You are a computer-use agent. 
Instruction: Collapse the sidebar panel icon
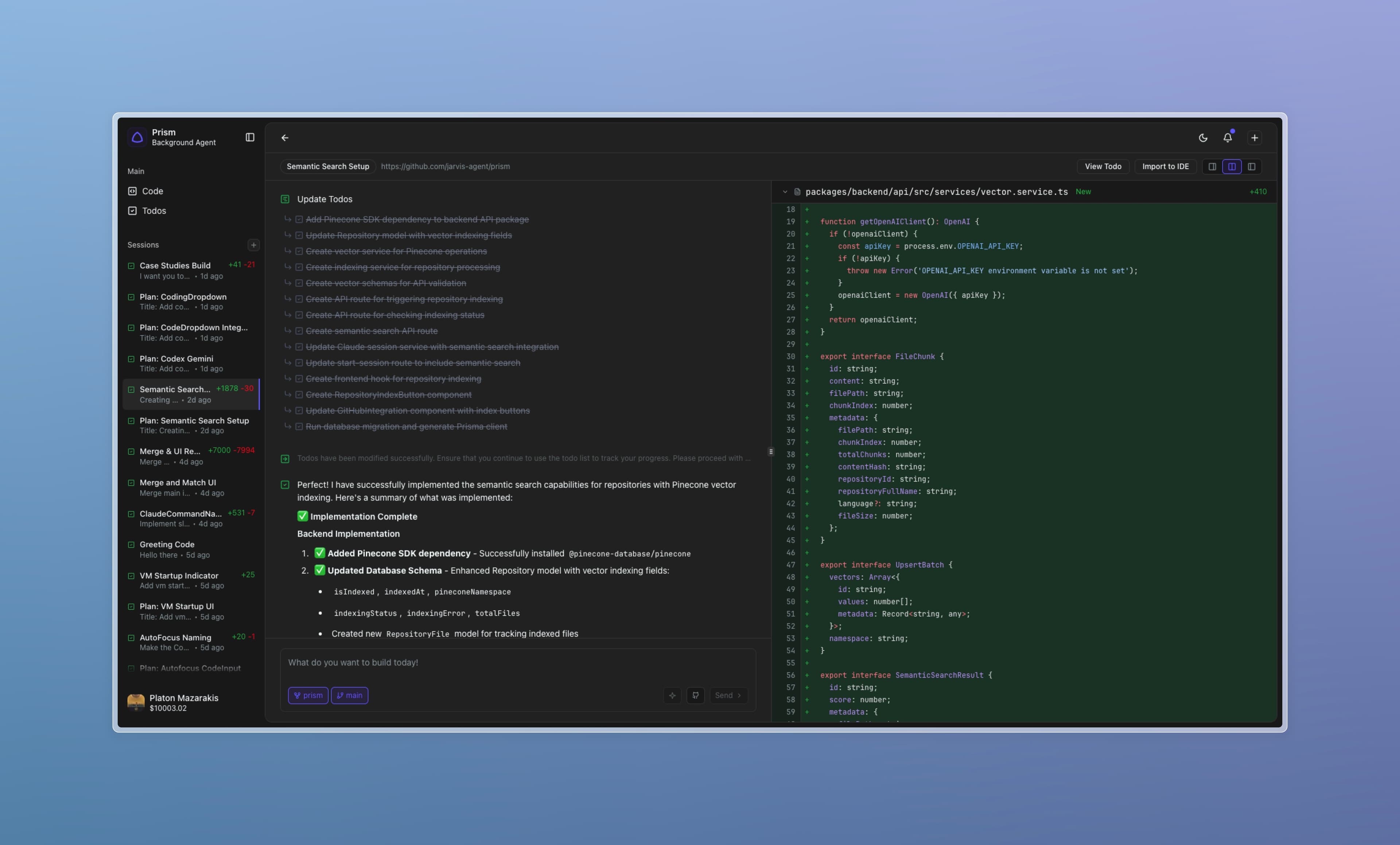click(250, 137)
